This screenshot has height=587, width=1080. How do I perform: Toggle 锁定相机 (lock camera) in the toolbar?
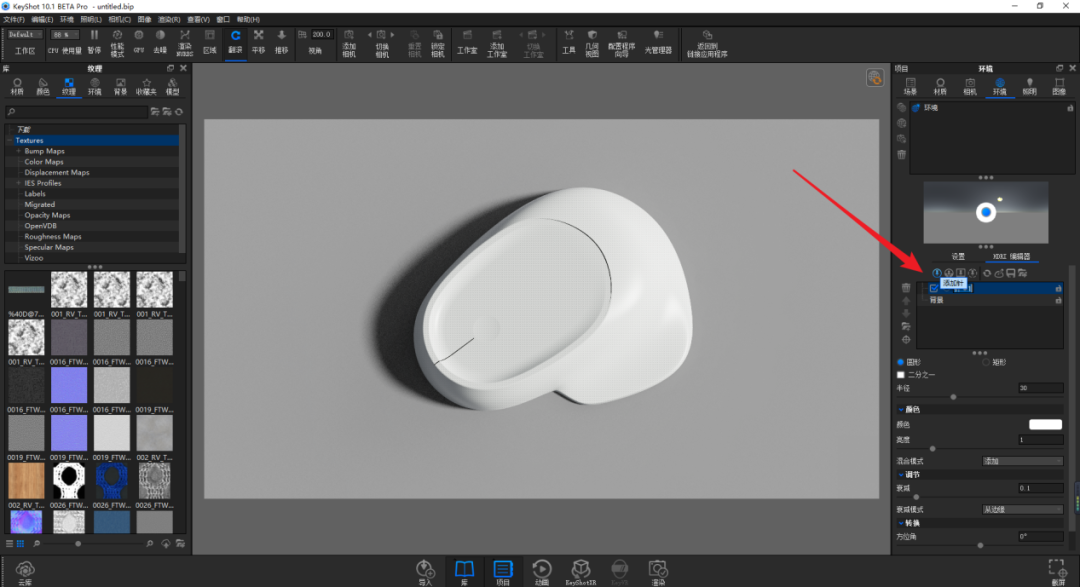tap(437, 43)
